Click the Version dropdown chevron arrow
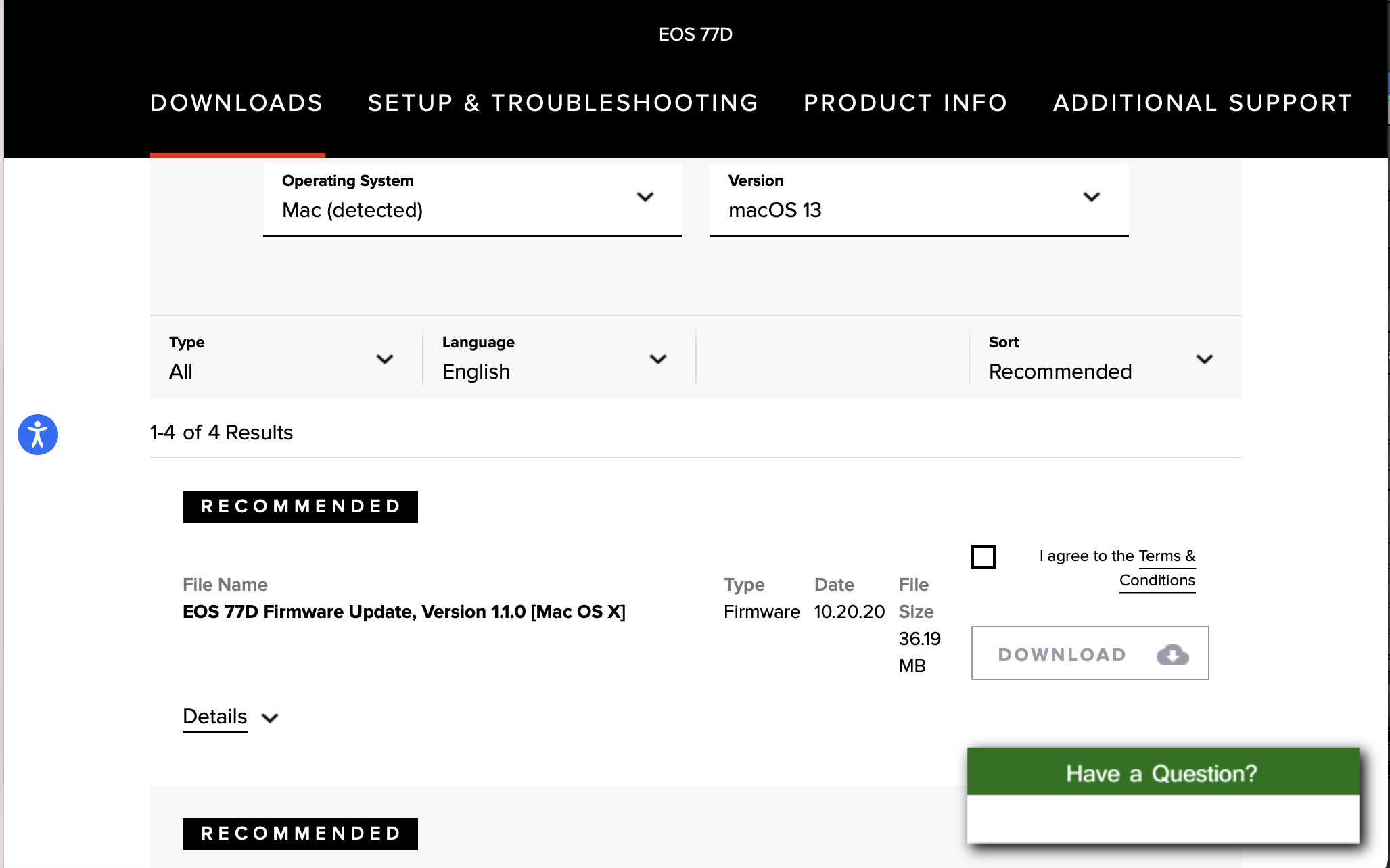The height and width of the screenshot is (868, 1390). (x=1091, y=197)
